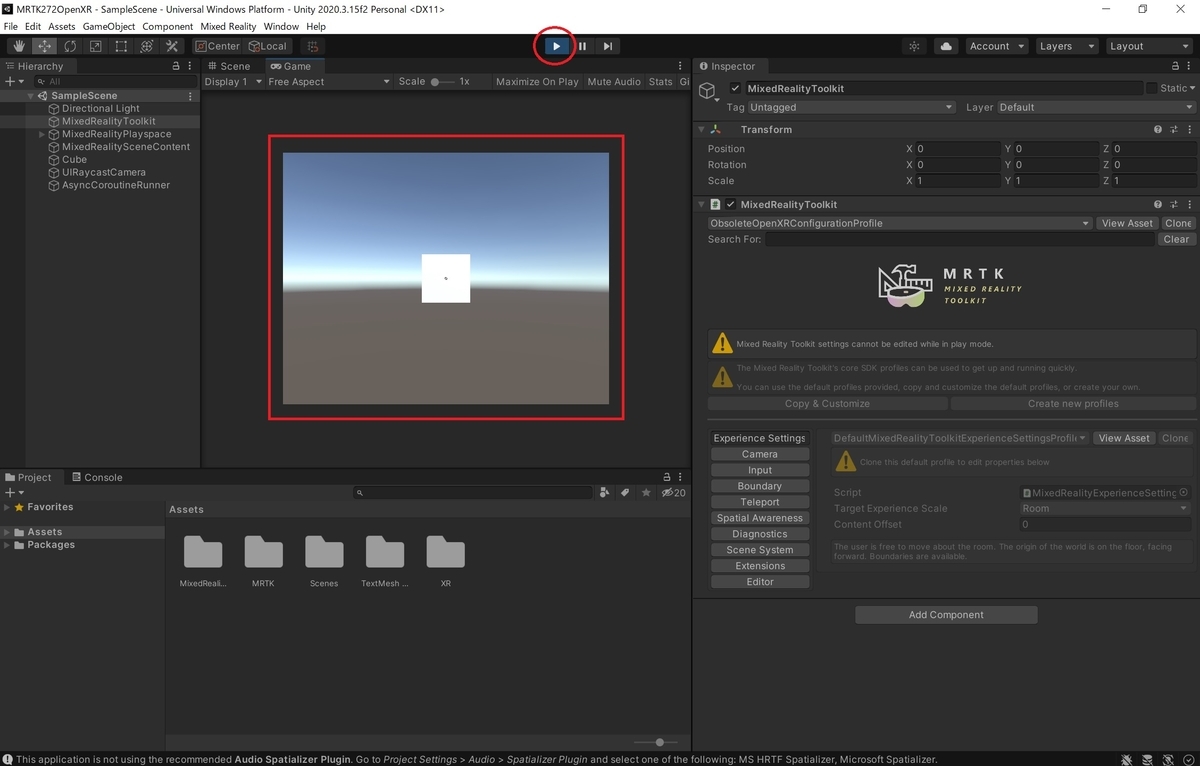Image resolution: width=1200 pixels, height=766 pixels.
Task: Switch to the Console tab
Action: tap(97, 478)
